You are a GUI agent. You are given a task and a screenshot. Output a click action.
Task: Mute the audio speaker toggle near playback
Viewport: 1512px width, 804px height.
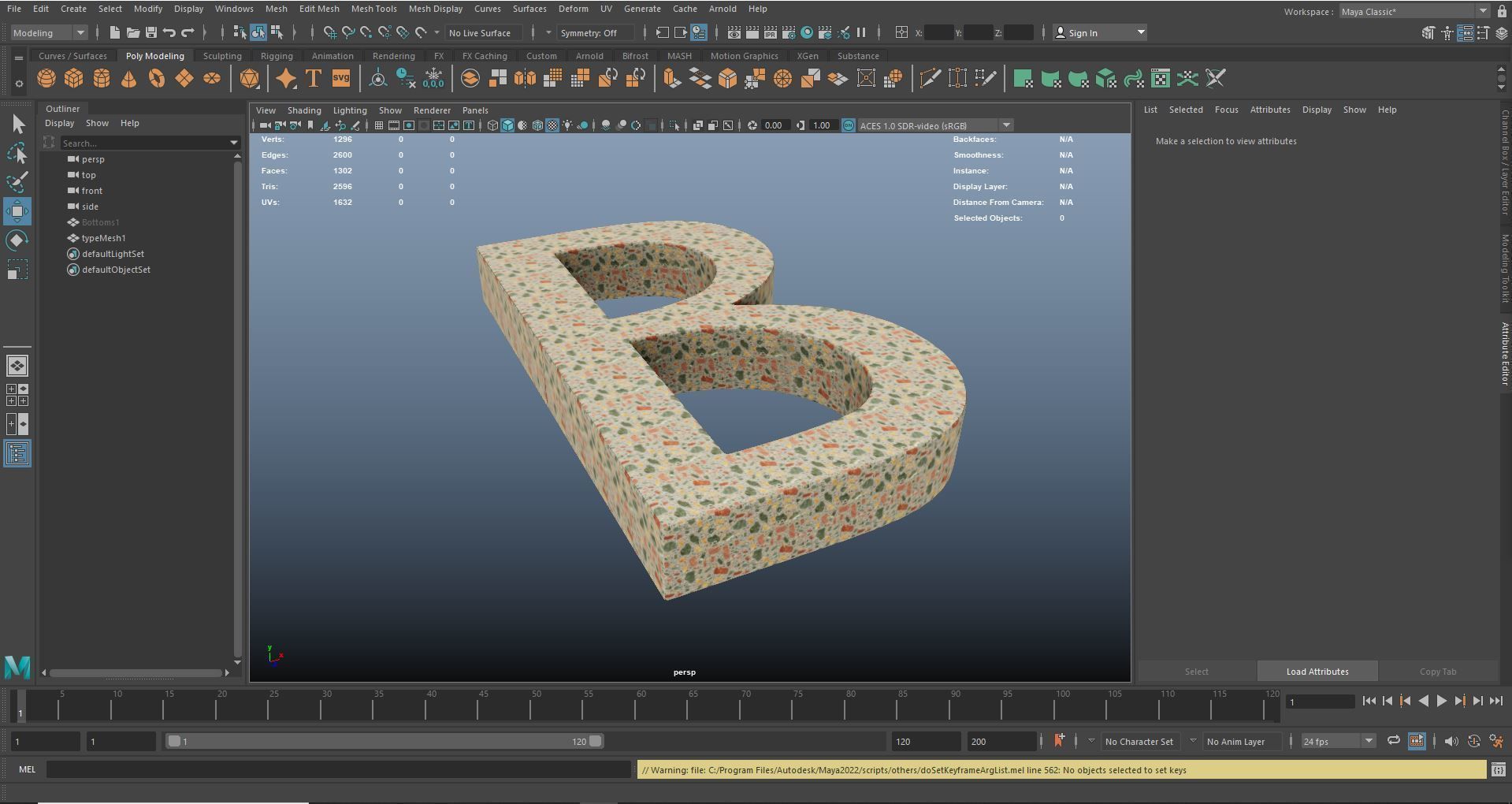click(1452, 741)
